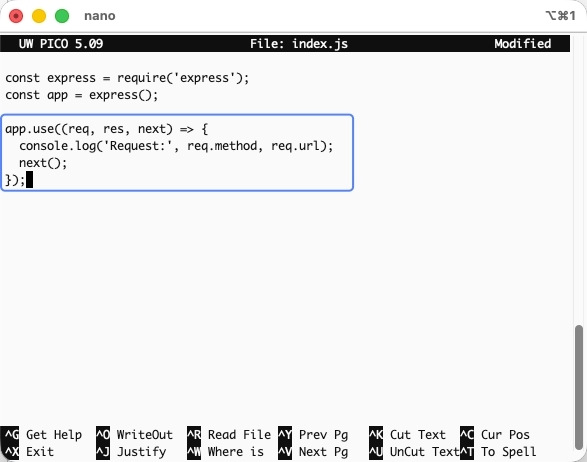587x462 pixels.
Task: Click the ^C Cur Pos shortcut
Action: tap(495, 435)
